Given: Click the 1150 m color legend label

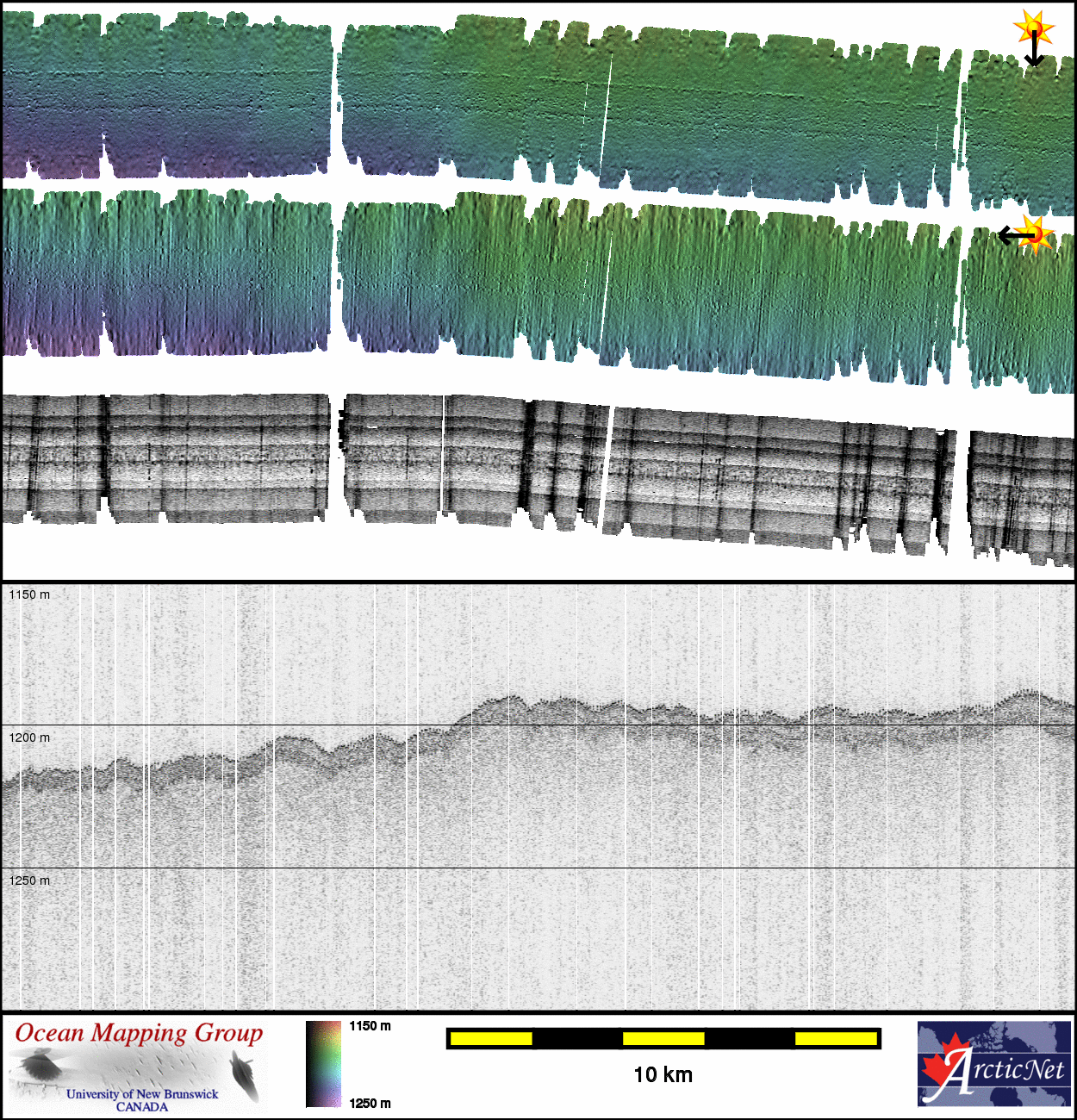Looking at the screenshot, I should (370, 1026).
